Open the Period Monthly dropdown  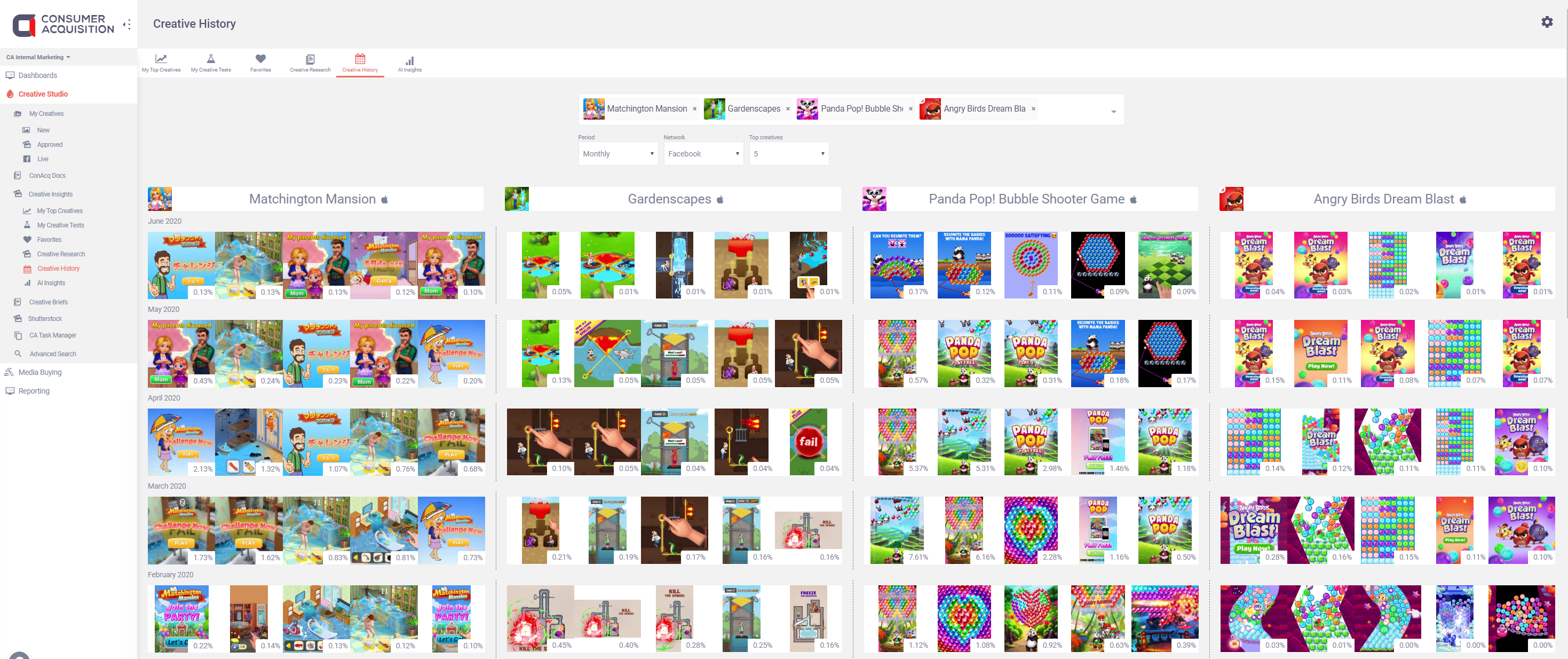coord(618,153)
